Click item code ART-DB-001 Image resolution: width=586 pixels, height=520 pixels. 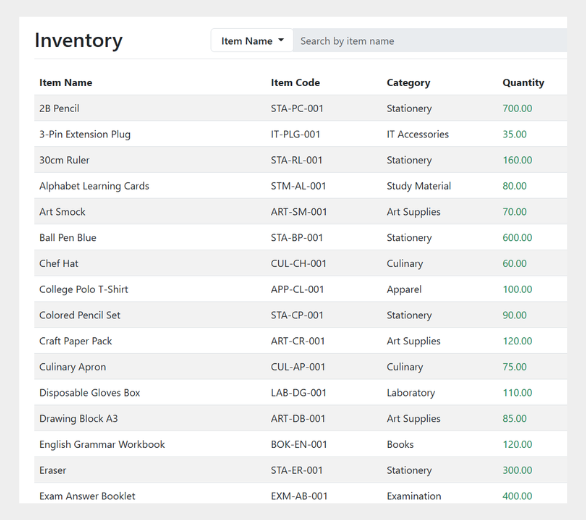[x=298, y=418]
